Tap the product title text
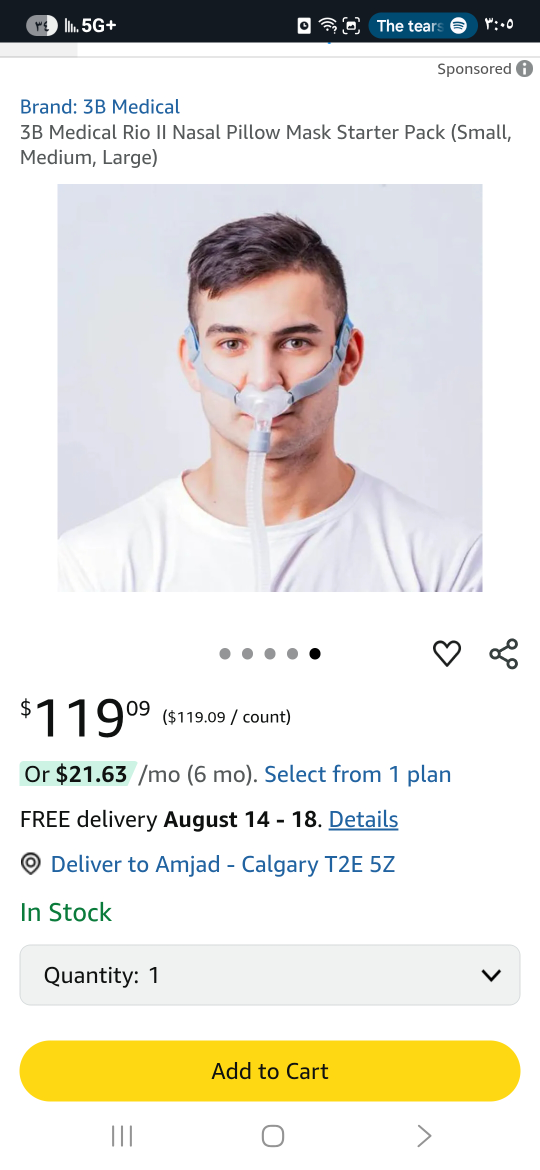This screenshot has width=540, height=1170. click(266, 146)
